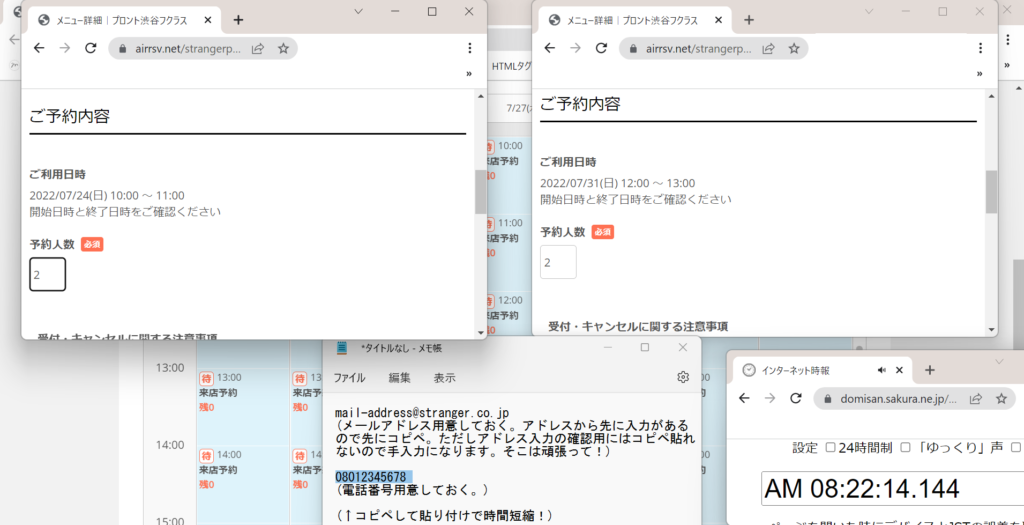
Task: Click the left window's vertical scrollbar thumb
Action: point(480,191)
